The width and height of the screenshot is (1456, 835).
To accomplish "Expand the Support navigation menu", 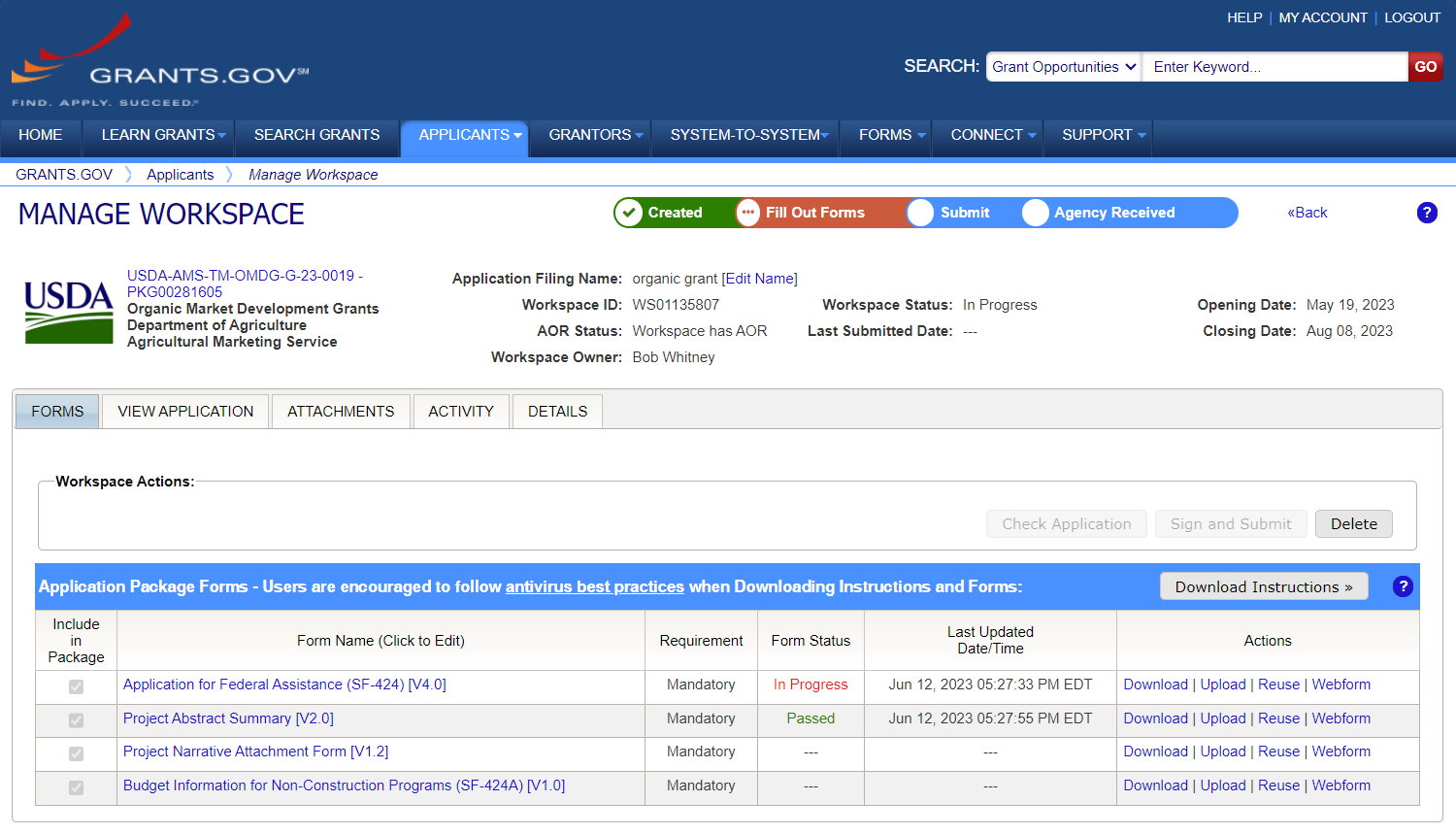I will pos(1103,135).
